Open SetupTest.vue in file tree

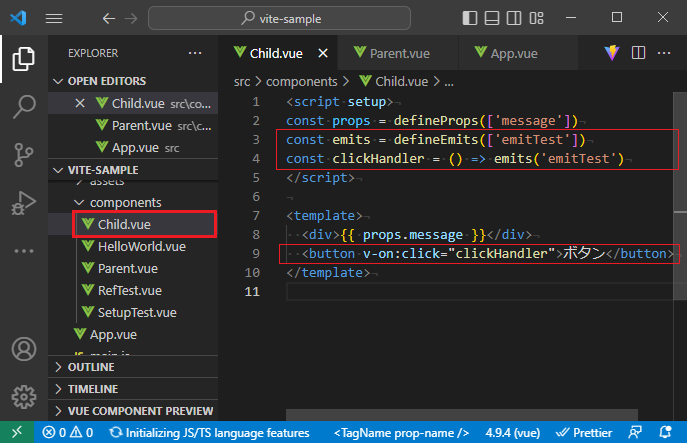[133, 312]
